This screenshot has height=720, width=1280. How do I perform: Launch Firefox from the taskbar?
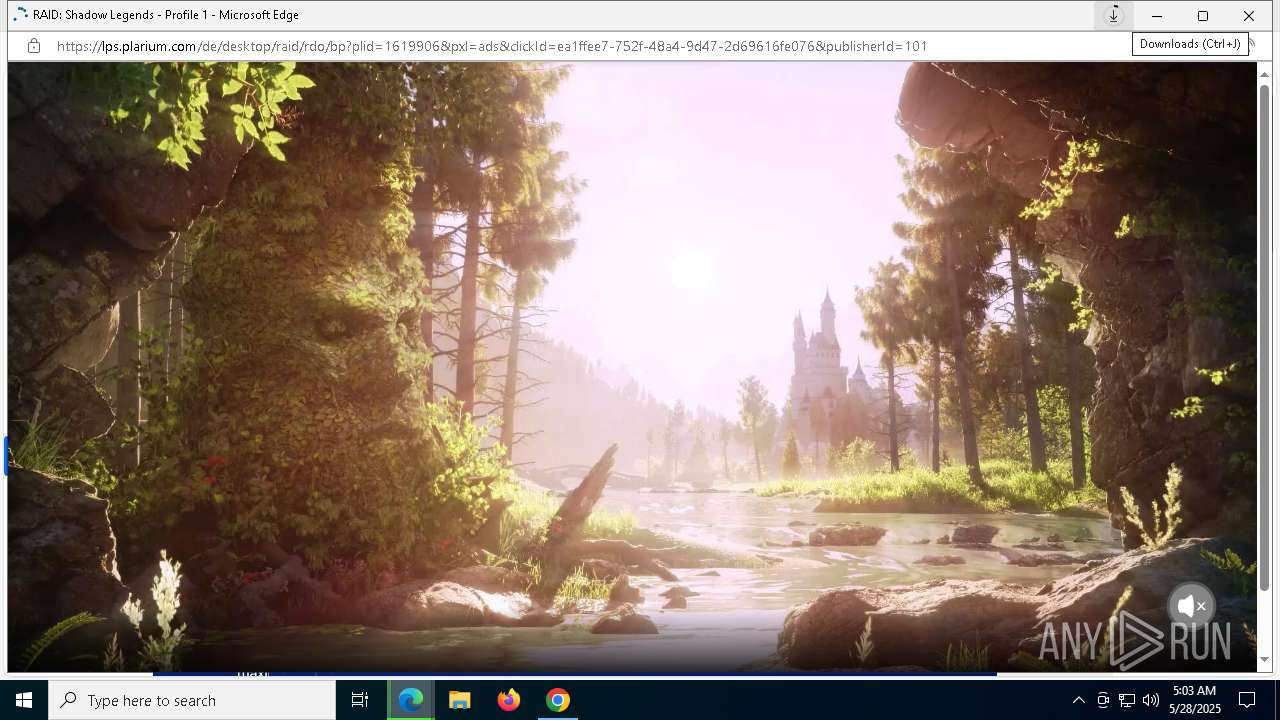point(509,700)
